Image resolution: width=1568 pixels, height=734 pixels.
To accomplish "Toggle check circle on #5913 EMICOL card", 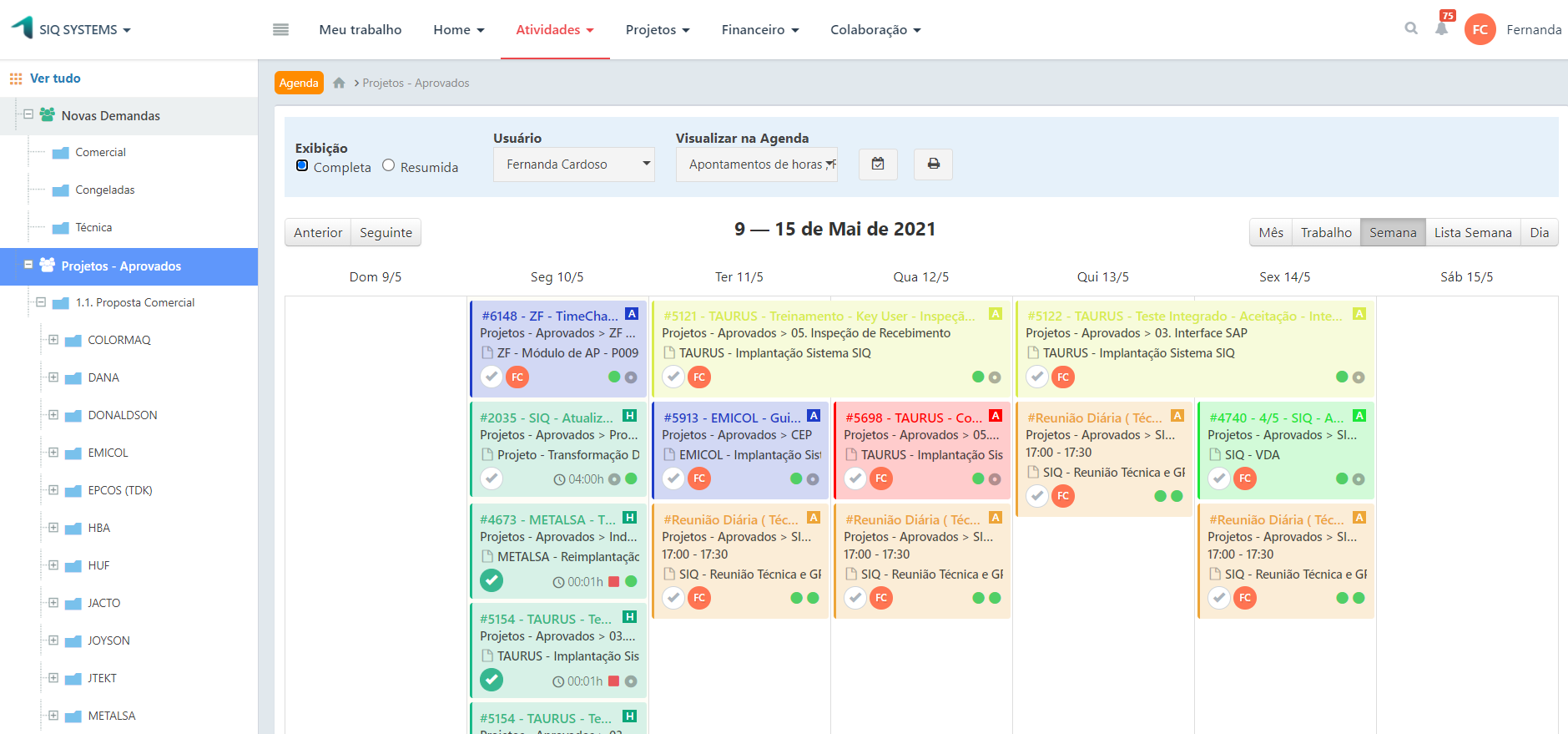I will click(x=673, y=478).
